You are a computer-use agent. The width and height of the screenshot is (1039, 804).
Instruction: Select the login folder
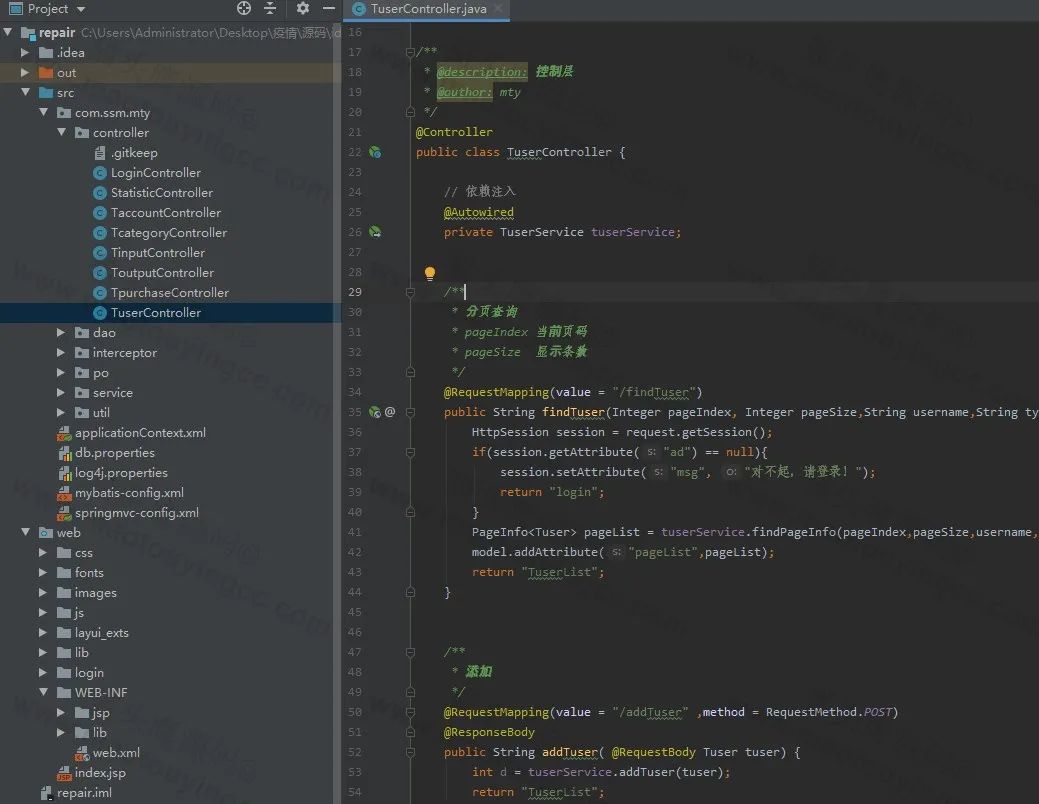pos(89,672)
